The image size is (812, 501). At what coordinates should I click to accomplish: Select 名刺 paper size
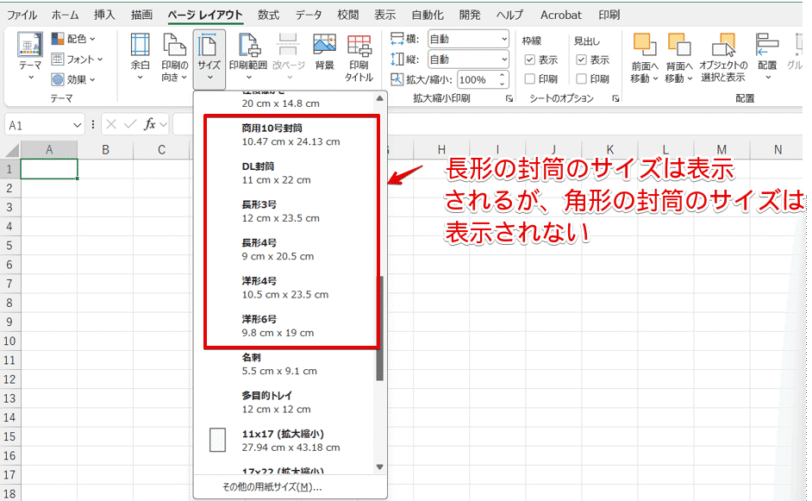point(285,364)
